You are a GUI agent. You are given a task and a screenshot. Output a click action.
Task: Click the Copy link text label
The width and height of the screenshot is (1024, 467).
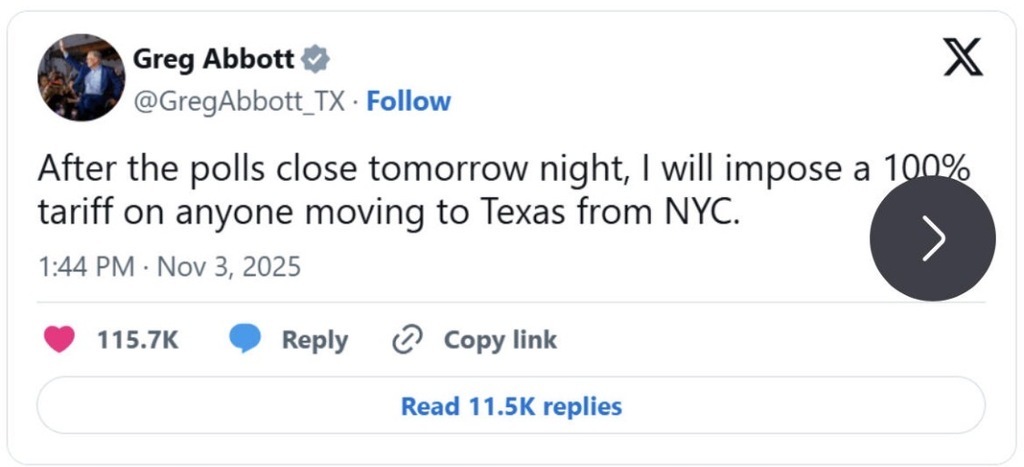[500, 340]
